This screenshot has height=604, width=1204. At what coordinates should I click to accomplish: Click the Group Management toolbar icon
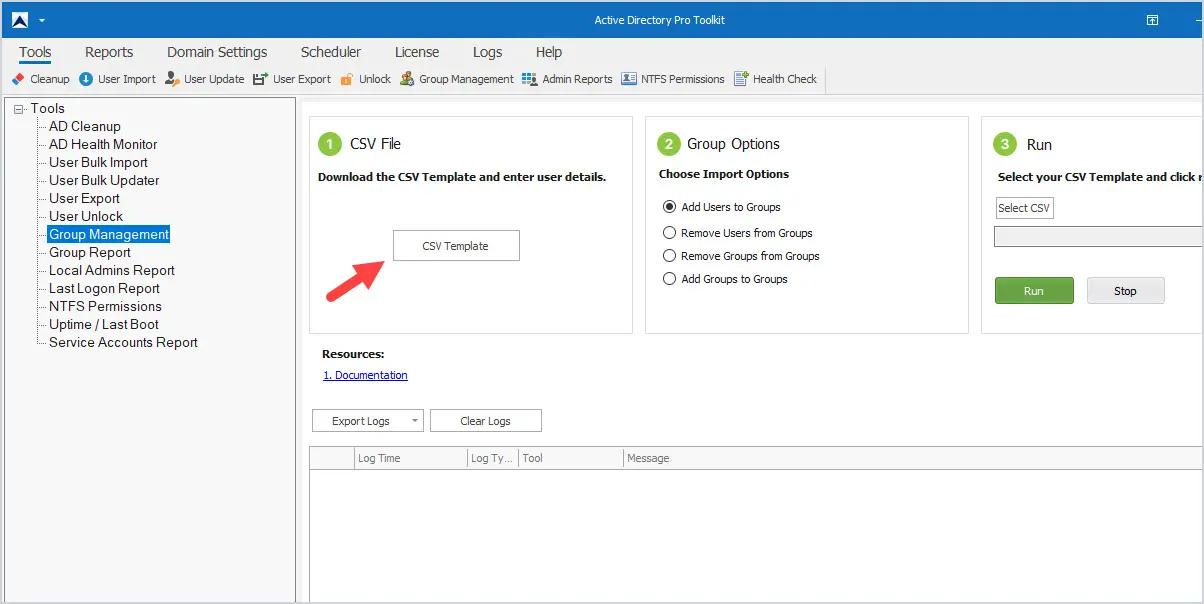click(407, 79)
